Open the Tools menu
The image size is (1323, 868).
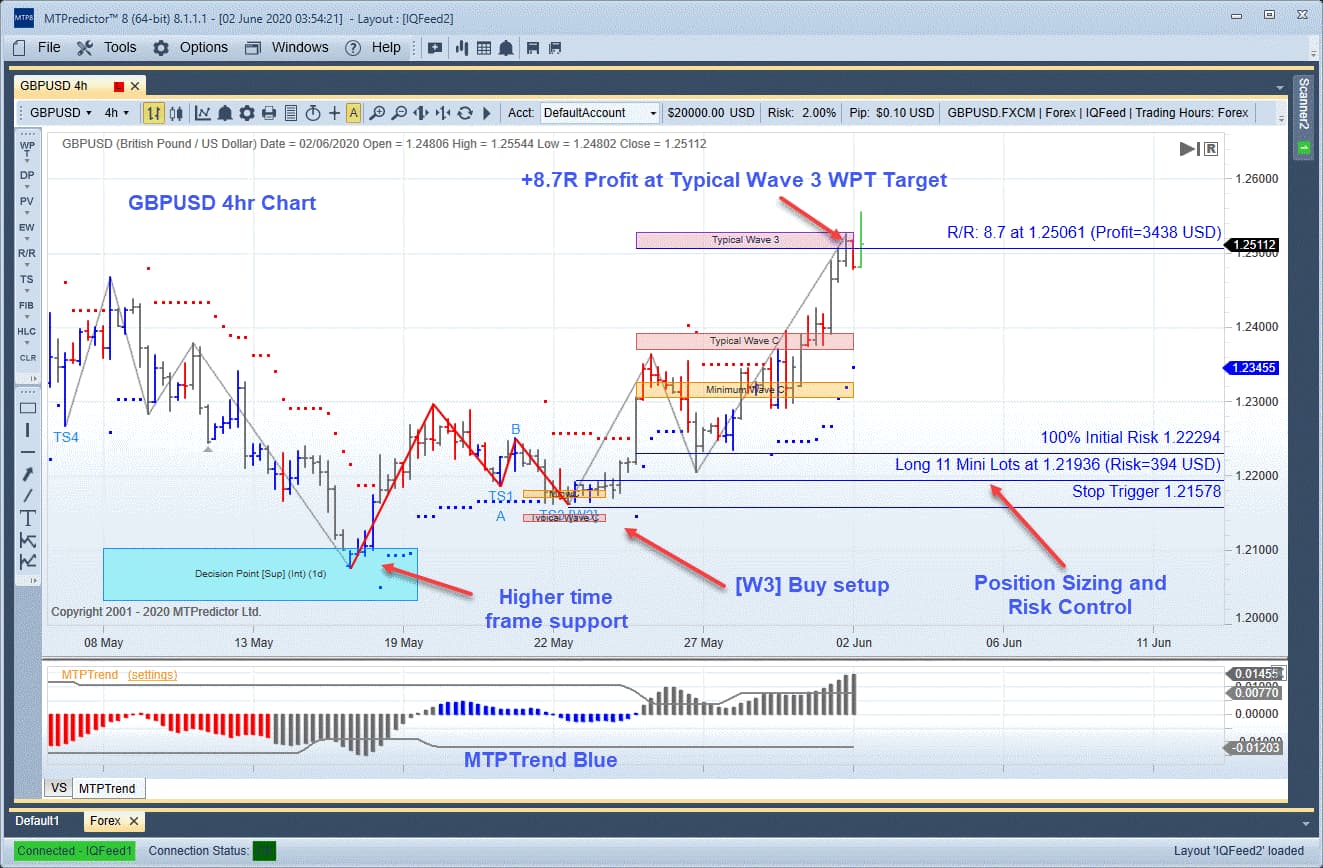pos(119,47)
